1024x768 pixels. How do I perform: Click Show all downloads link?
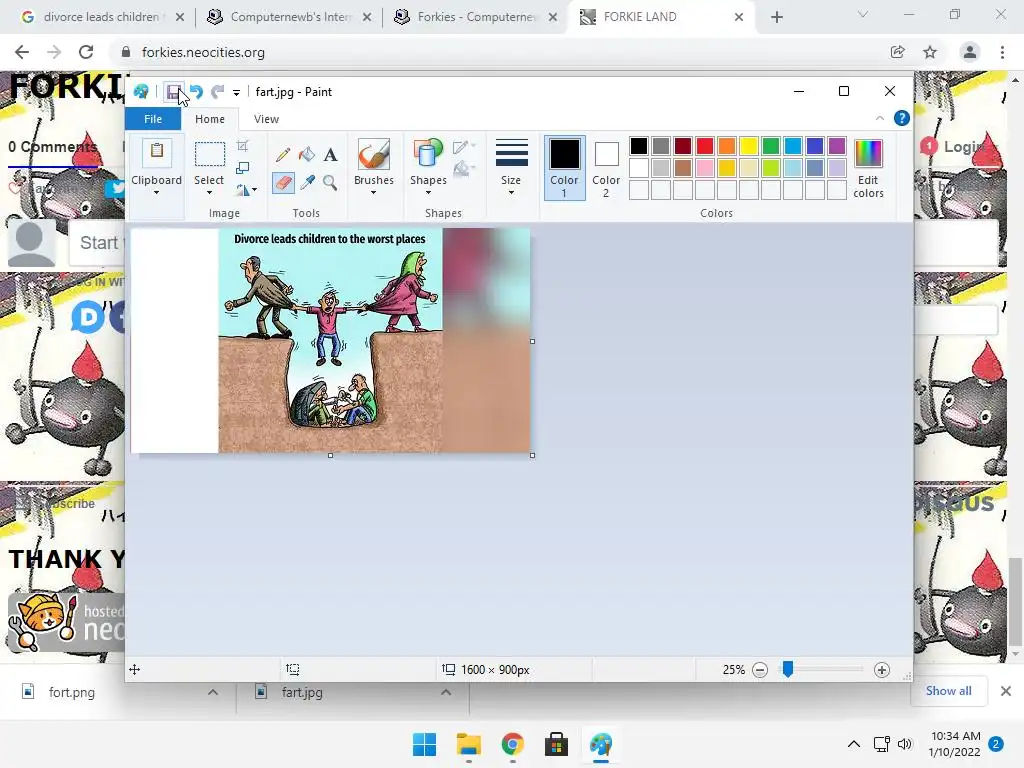pyautogui.click(x=948, y=691)
